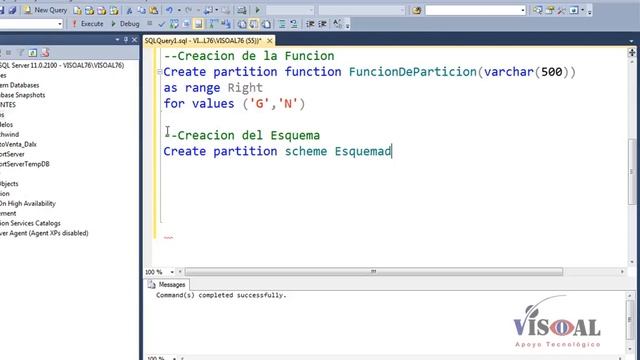Toggle Object Explorer auto-hide pin
The height and width of the screenshot is (360, 640).
coord(126,40)
